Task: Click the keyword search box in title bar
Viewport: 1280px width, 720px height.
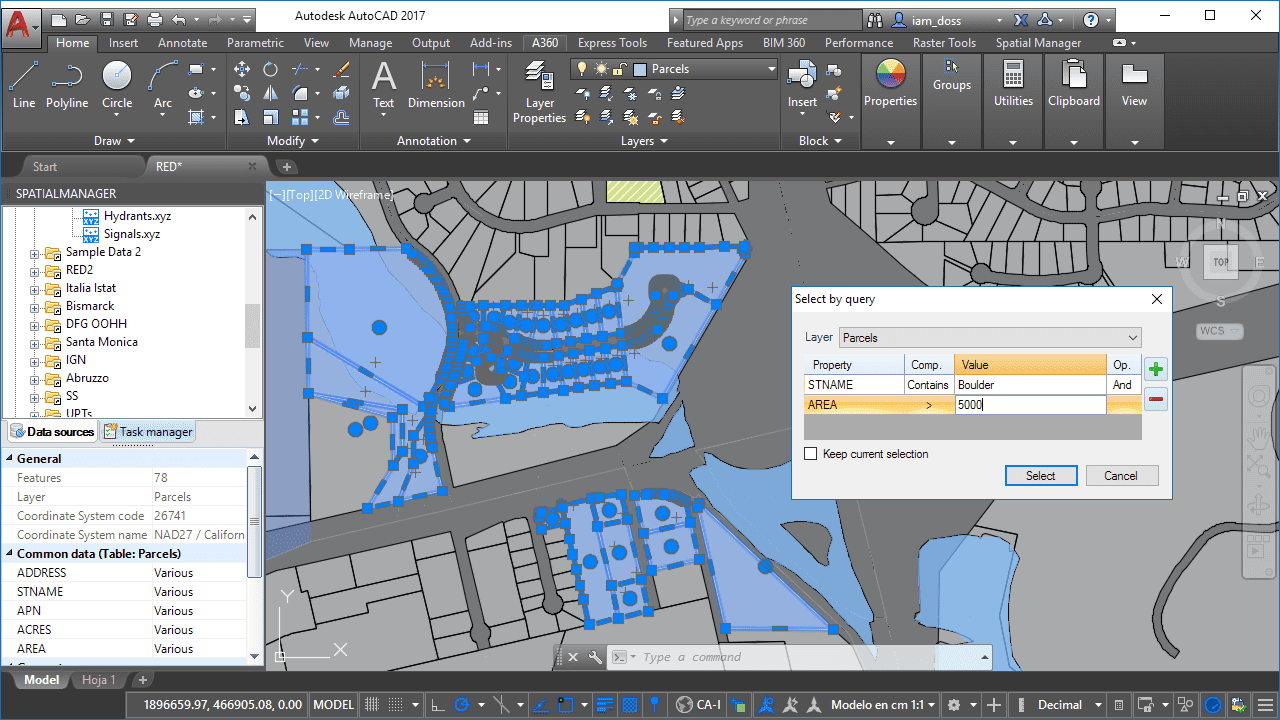Action: [771, 20]
